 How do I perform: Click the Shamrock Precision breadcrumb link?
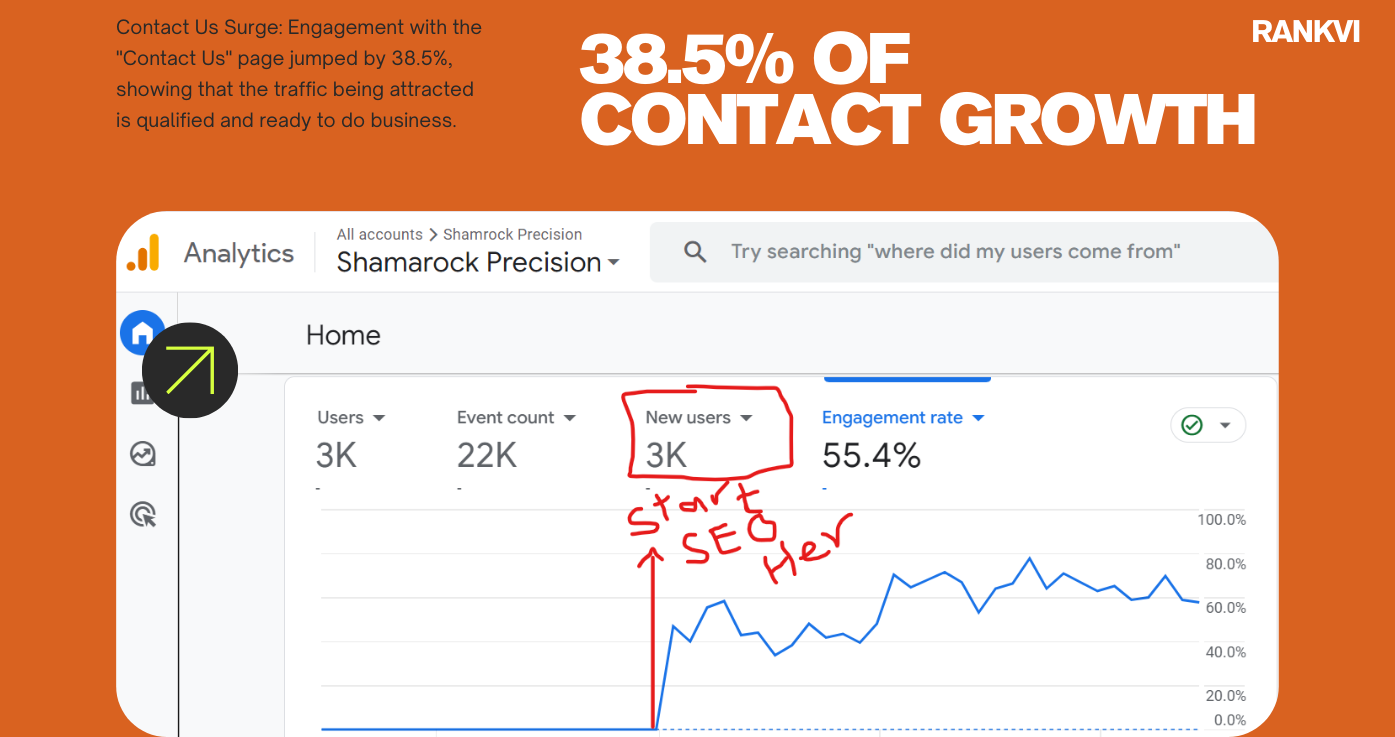[x=513, y=234]
